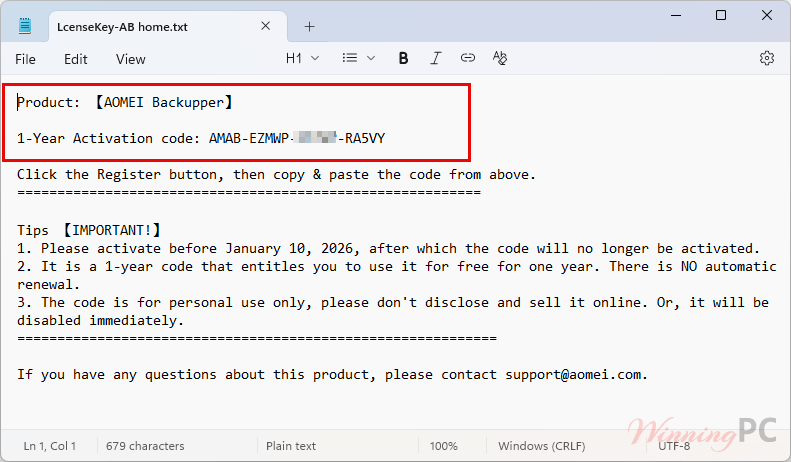Click the 'It is a 1-year code' line
The image size is (791, 462).
[397, 275]
